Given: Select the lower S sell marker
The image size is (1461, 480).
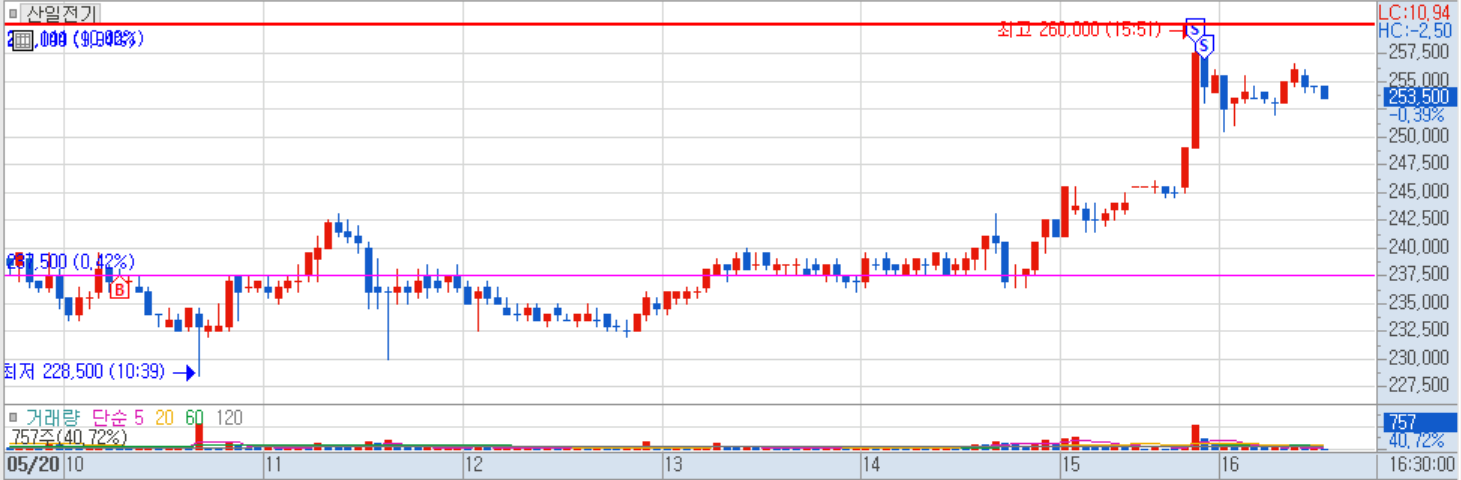Looking at the screenshot, I should pos(1205,45).
